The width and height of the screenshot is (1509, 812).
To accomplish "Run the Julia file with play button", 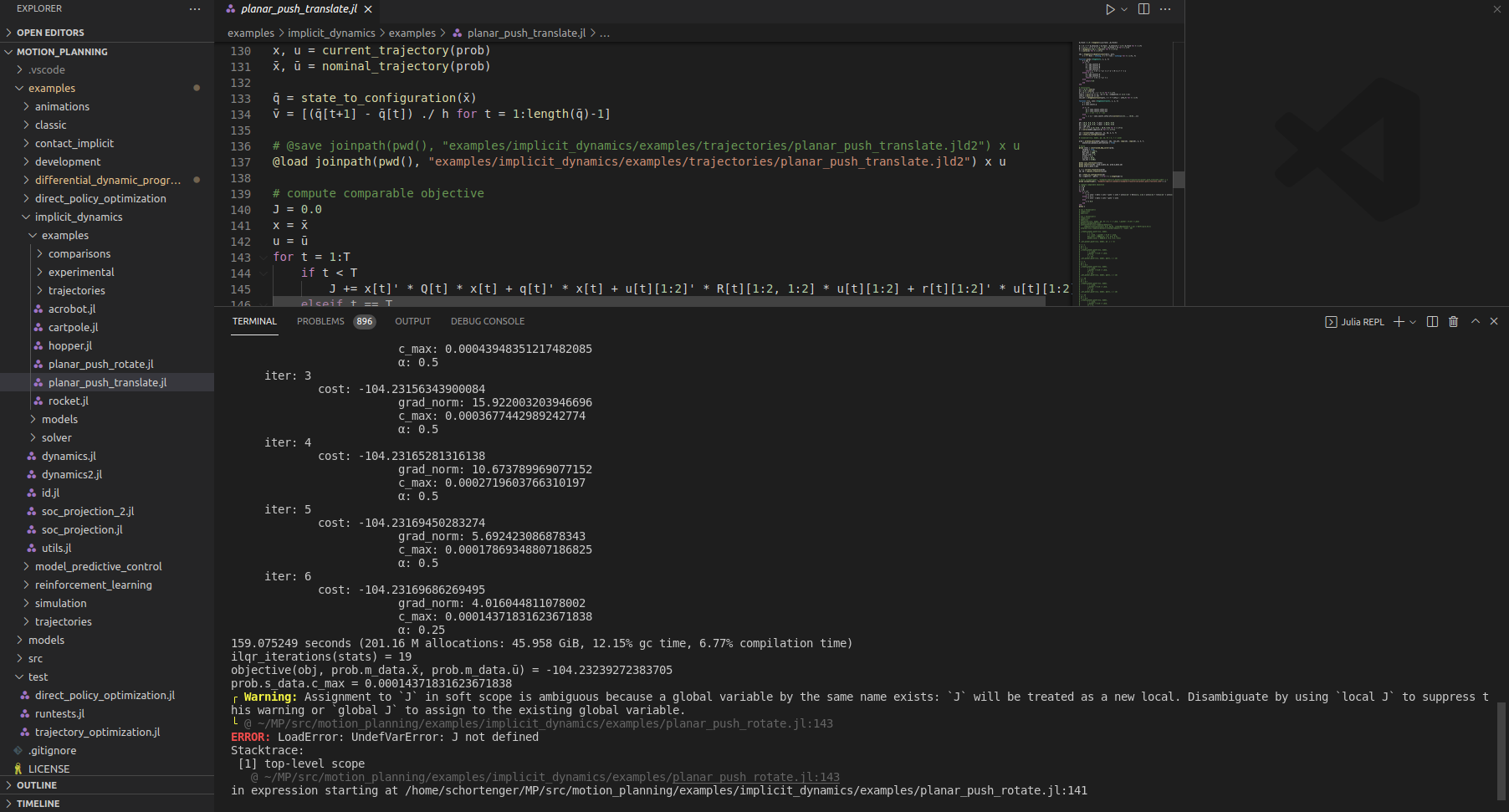I will pos(1110,9).
